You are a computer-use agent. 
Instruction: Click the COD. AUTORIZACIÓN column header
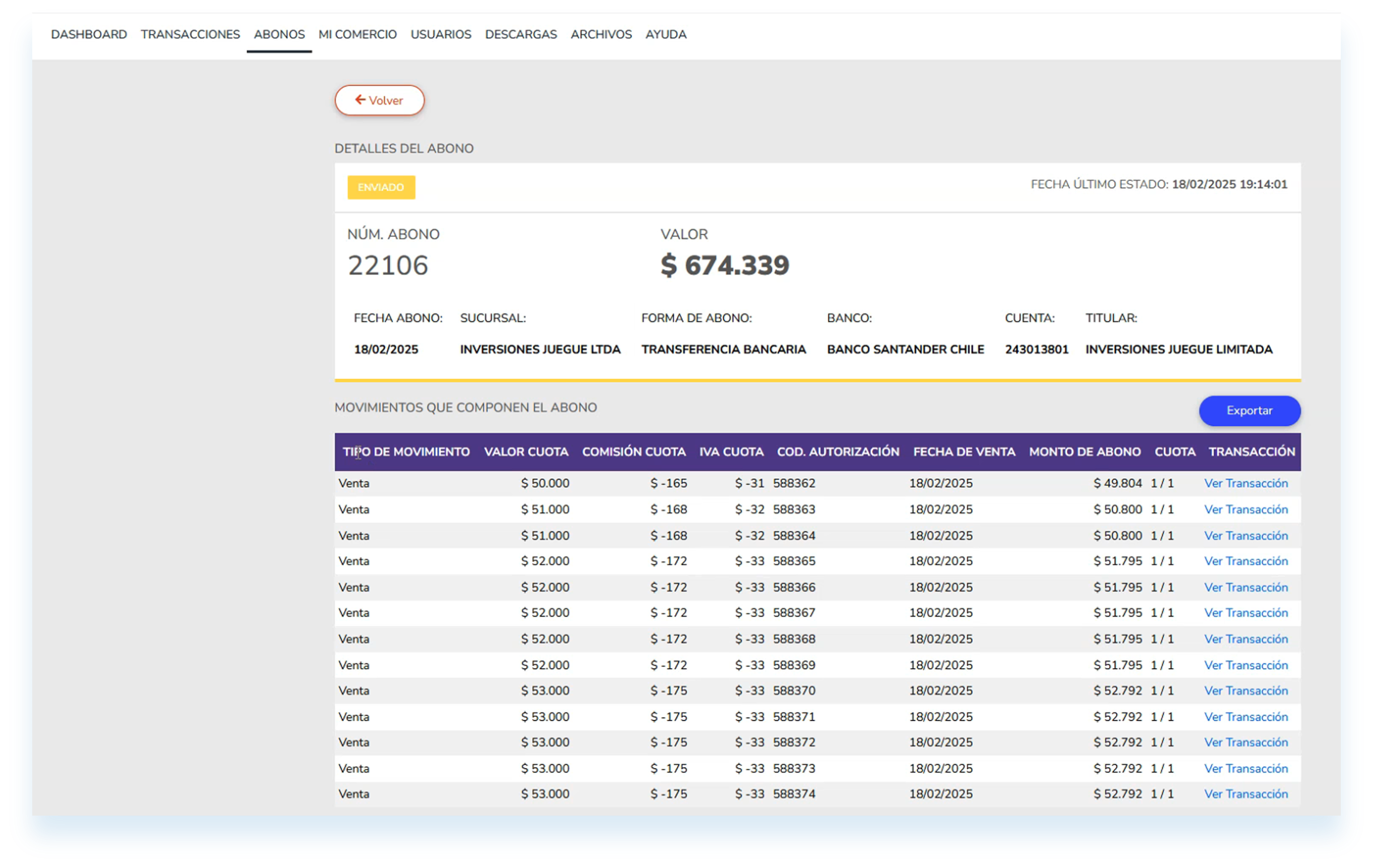(838, 452)
